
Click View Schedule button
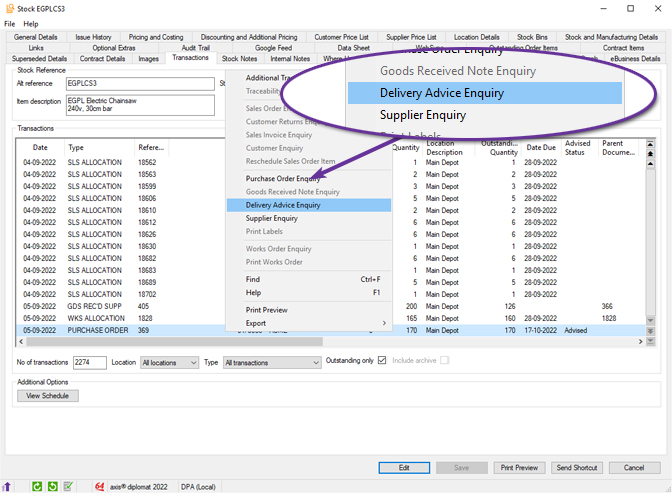click(48, 396)
